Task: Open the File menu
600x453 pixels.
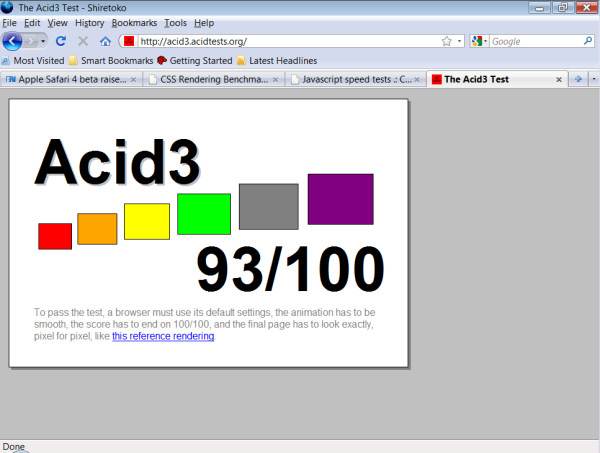Action: coord(9,23)
